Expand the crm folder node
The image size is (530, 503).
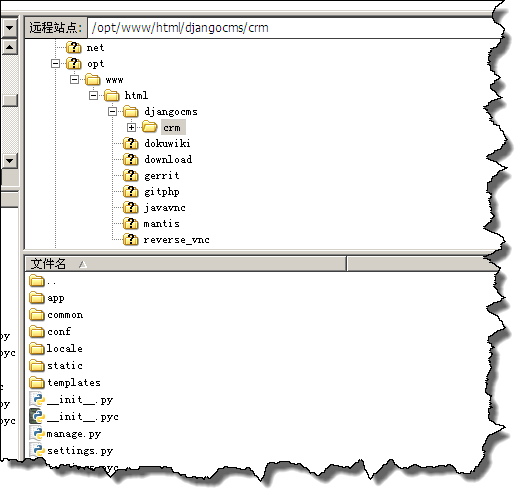pos(131,127)
